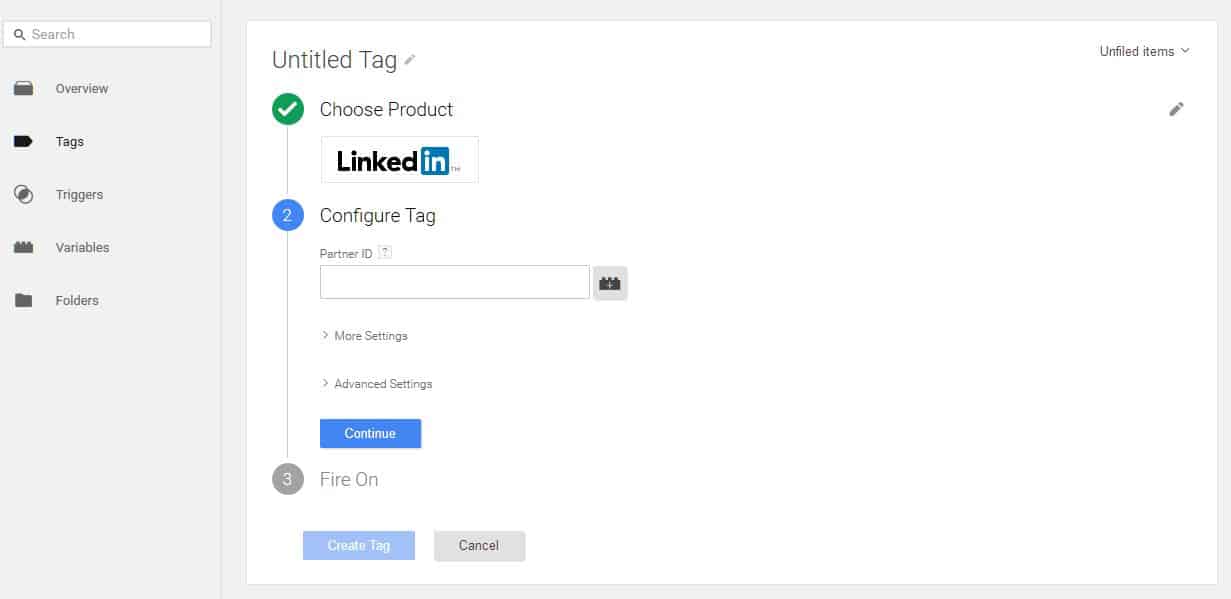Select the LinkedIn product logo tile
The height and width of the screenshot is (599, 1231).
click(400, 160)
